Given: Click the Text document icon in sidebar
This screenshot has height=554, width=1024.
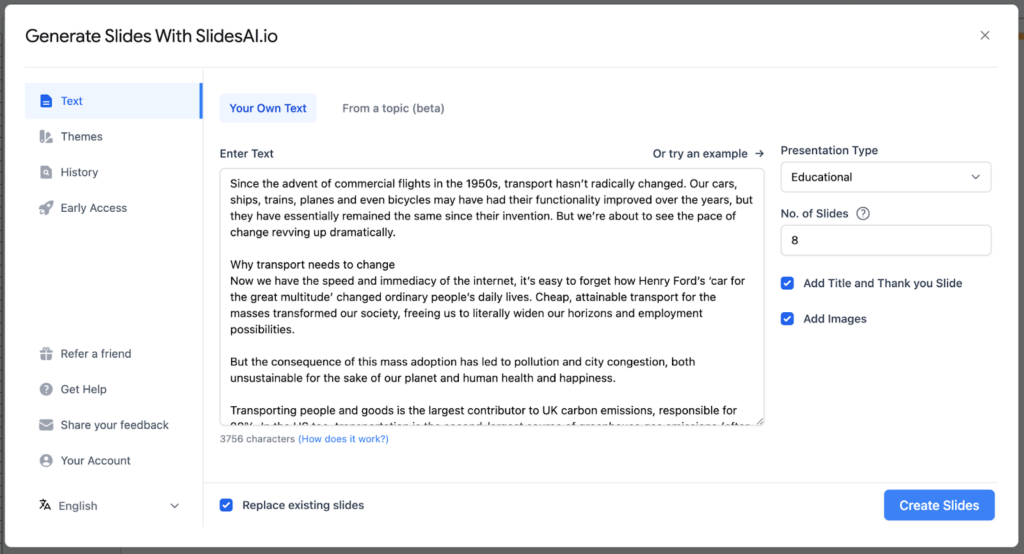Looking at the screenshot, I should [45, 101].
